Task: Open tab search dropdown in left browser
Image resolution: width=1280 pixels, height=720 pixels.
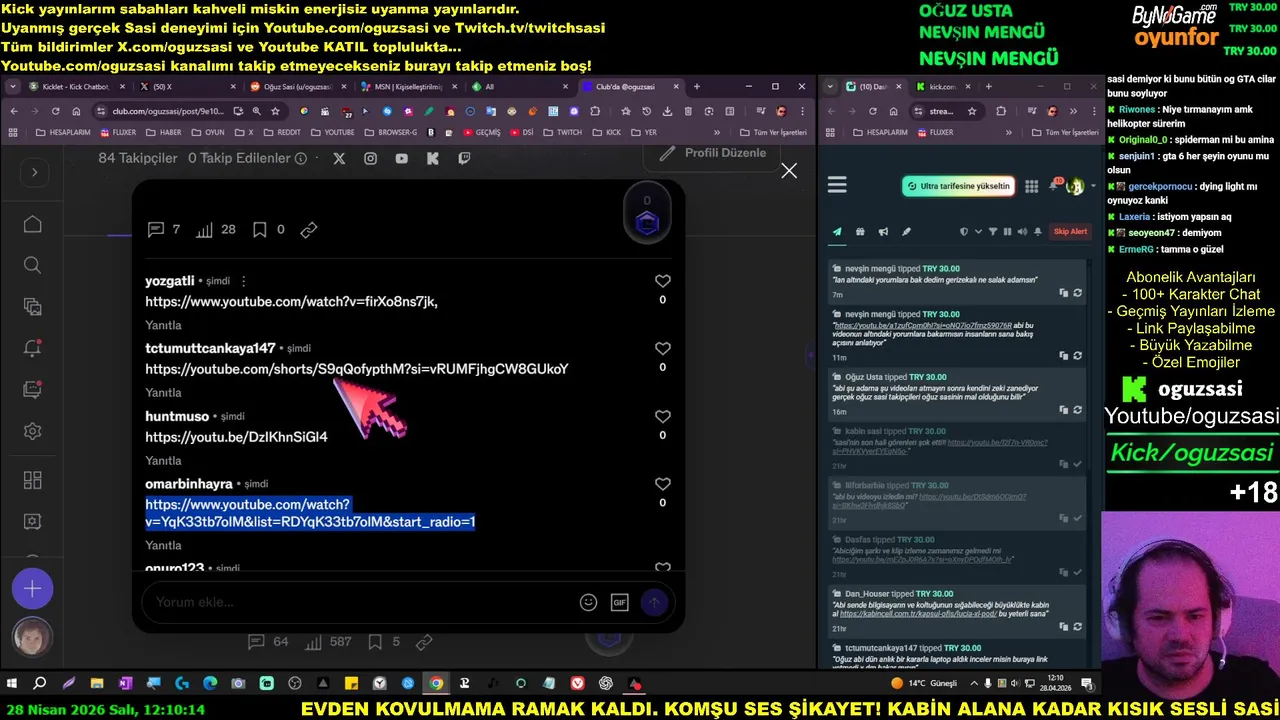Action: (x=12, y=87)
